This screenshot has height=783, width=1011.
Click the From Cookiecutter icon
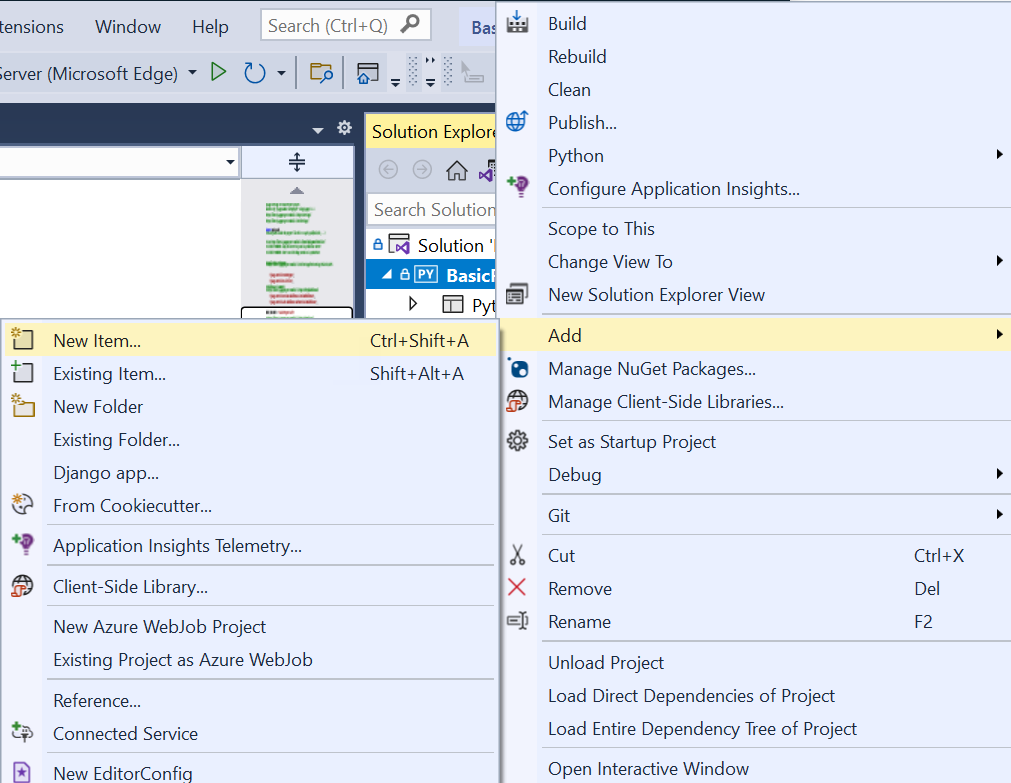click(x=23, y=505)
